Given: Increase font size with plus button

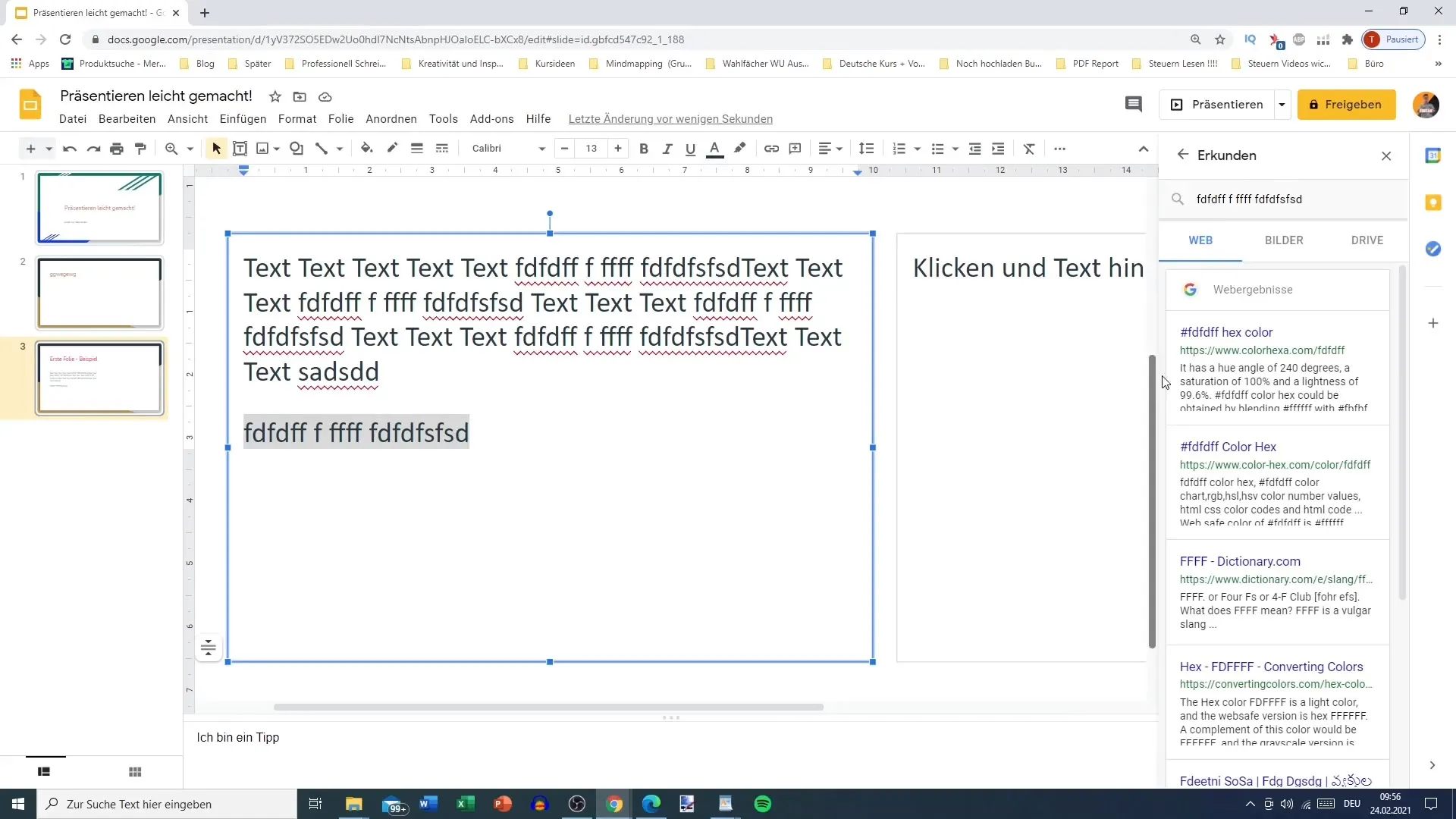Looking at the screenshot, I should (618, 149).
